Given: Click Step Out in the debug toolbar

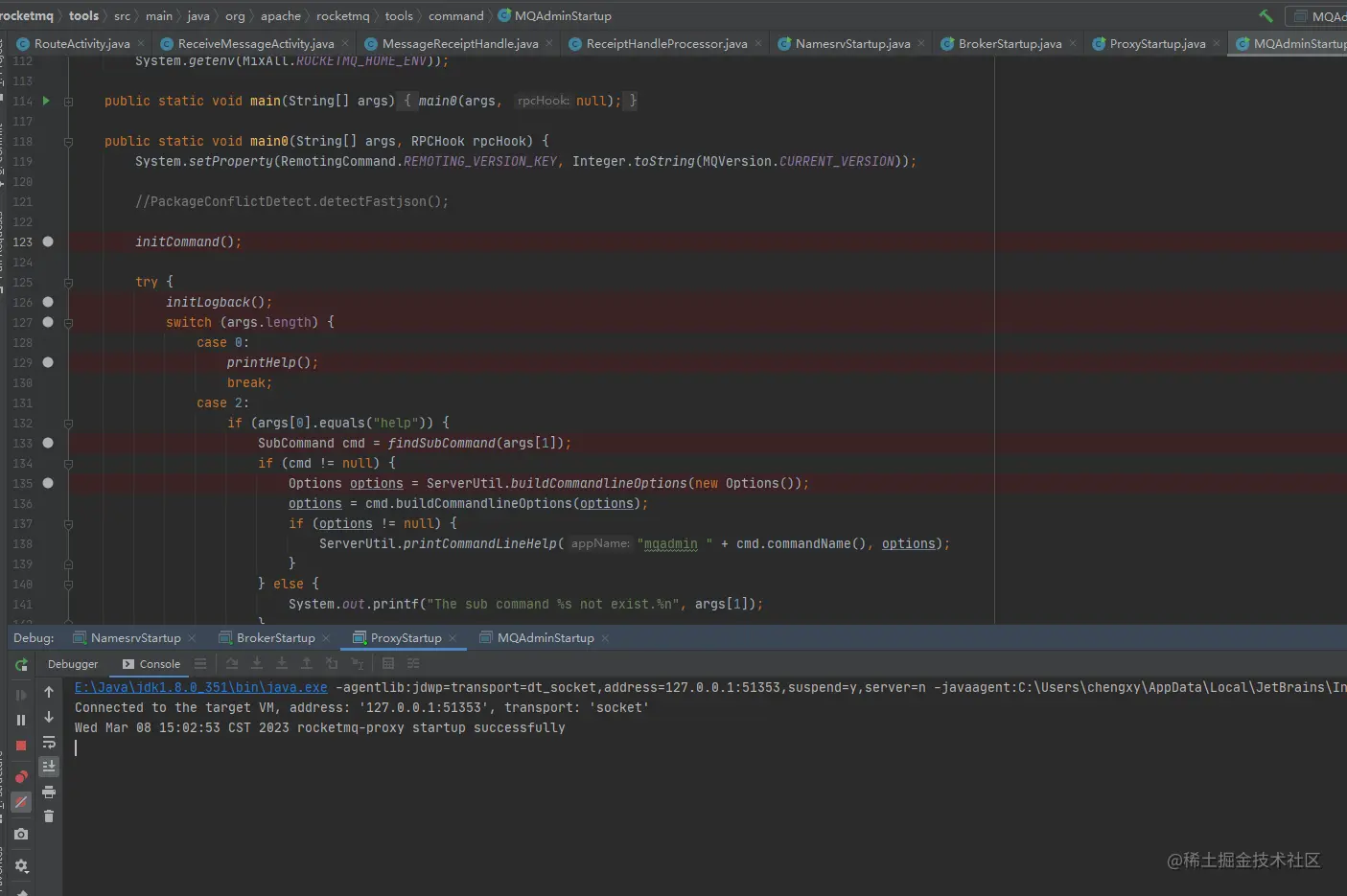Looking at the screenshot, I should point(307,663).
